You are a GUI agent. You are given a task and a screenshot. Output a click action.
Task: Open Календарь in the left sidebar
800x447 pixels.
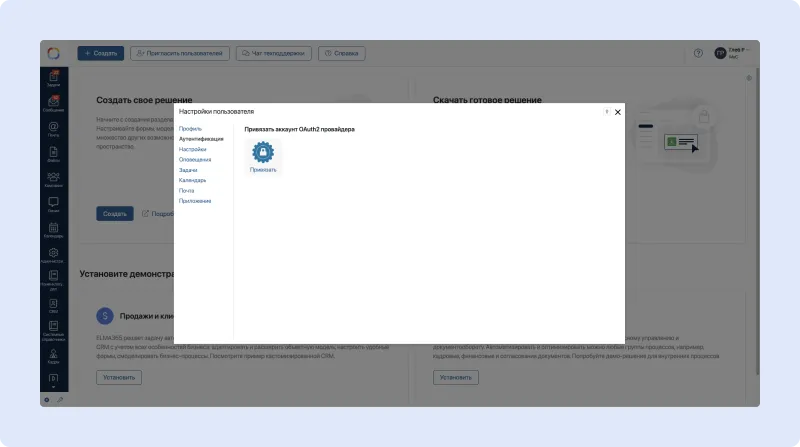(53, 229)
